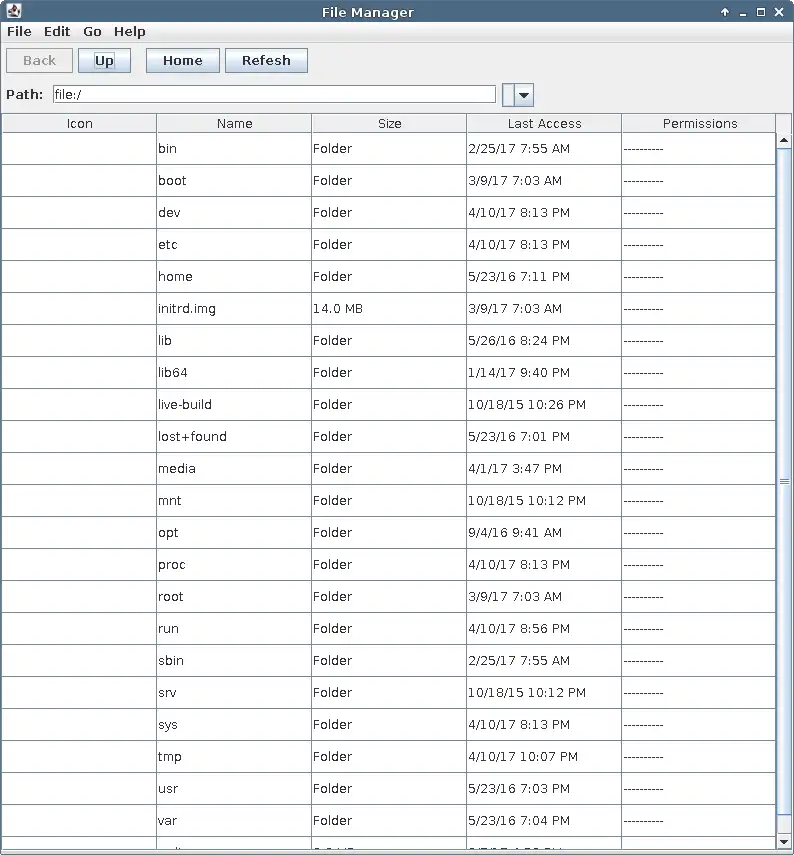
Task: Open the File menu
Action: tap(19, 32)
